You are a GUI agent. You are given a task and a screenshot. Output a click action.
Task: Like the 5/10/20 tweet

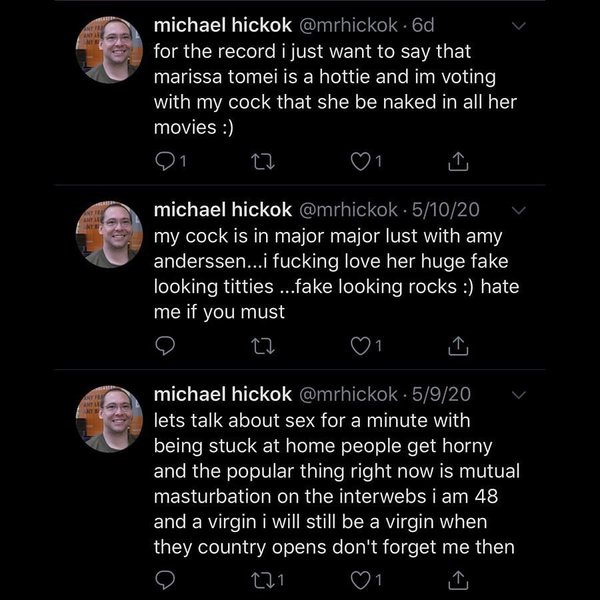(x=364, y=346)
